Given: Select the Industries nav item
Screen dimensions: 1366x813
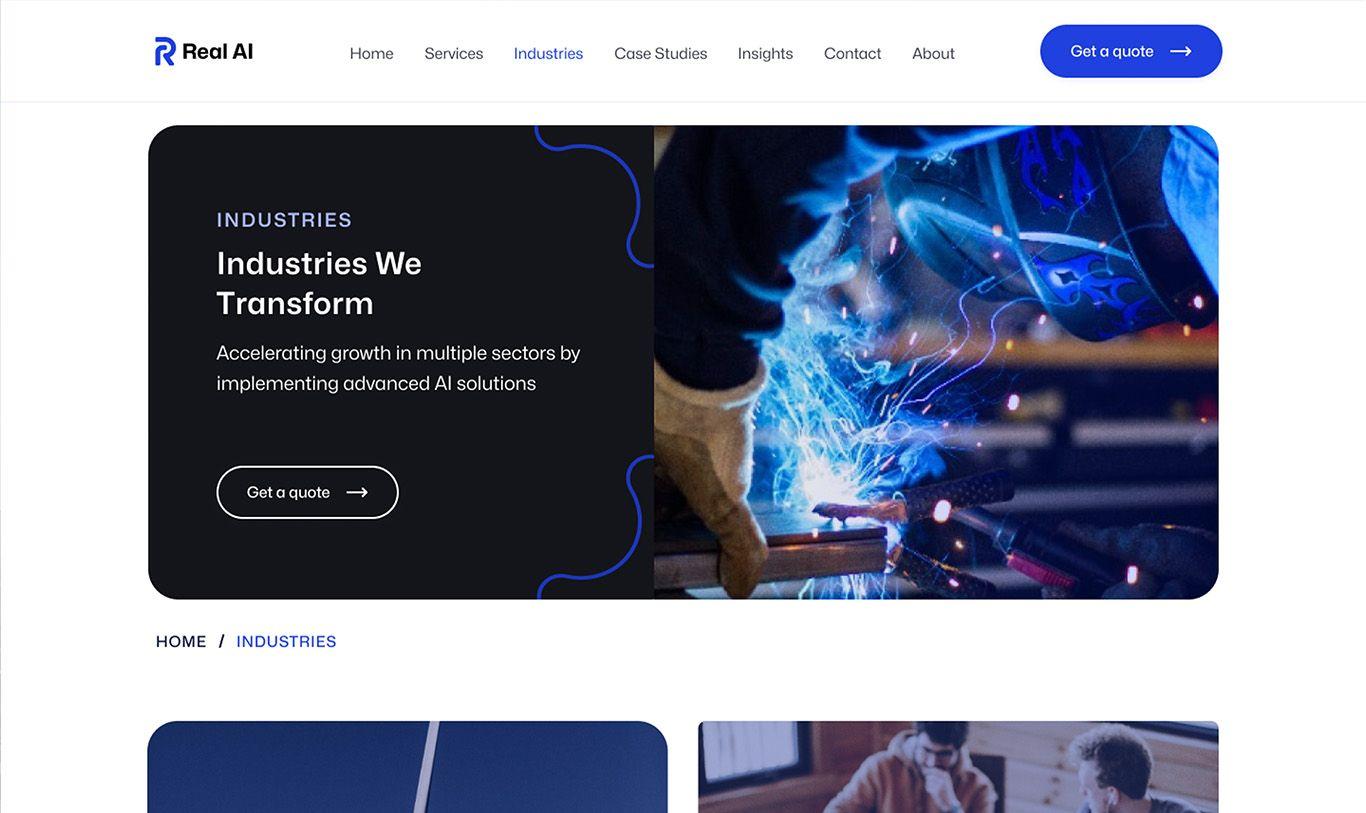Looking at the screenshot, I should [x=548, y=53].
